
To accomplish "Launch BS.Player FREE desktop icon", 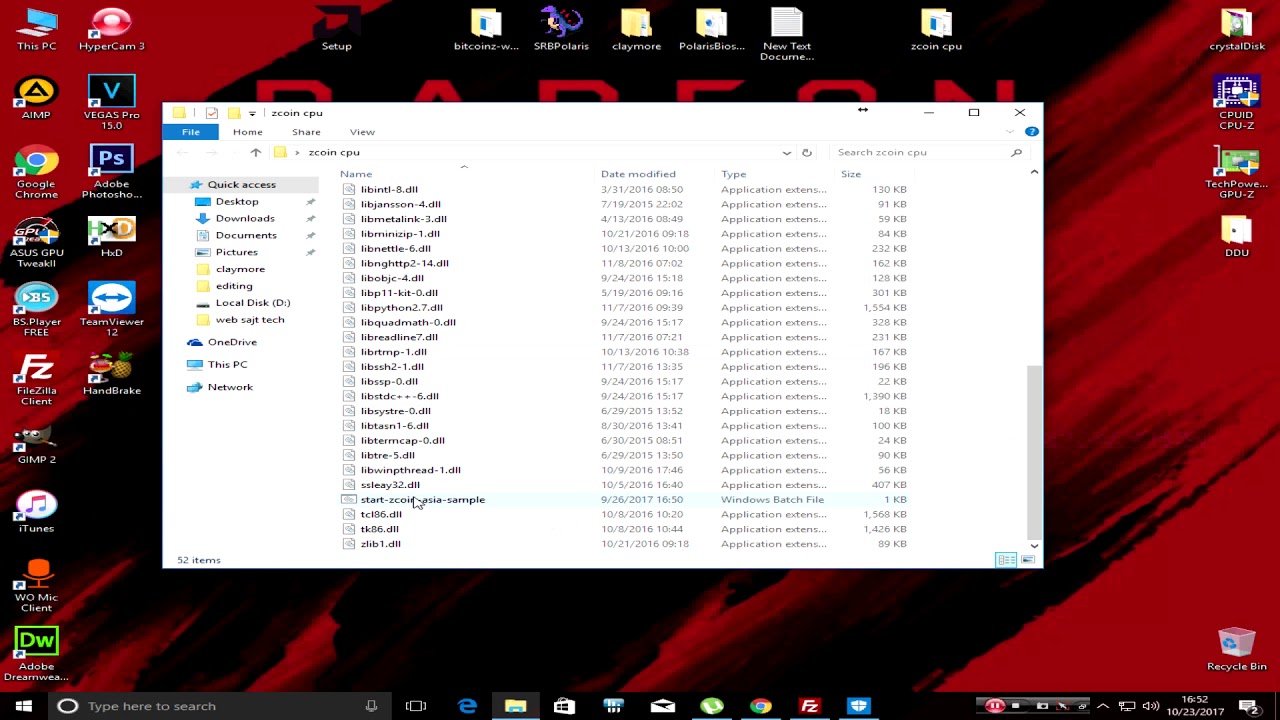I will point(36,310).
